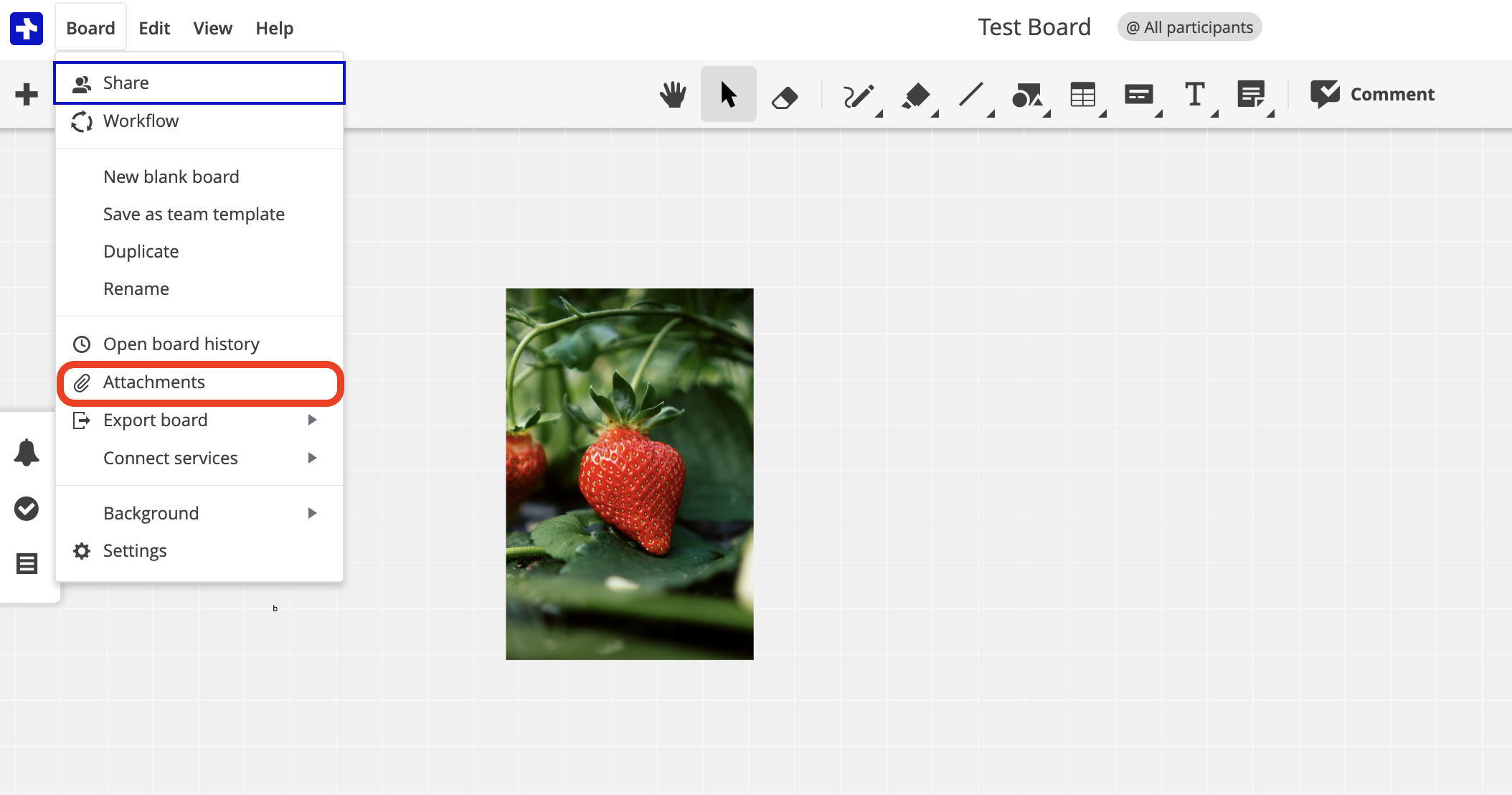1512x795 pixels.
Task: Select Attachments menu entry
Action: (x=199, y=382)
